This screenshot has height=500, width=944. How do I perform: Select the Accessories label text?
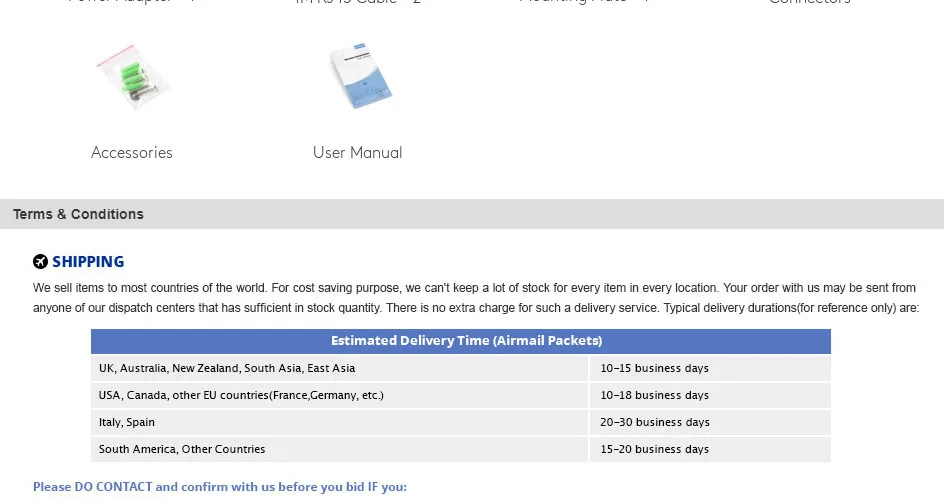[132, 153]
